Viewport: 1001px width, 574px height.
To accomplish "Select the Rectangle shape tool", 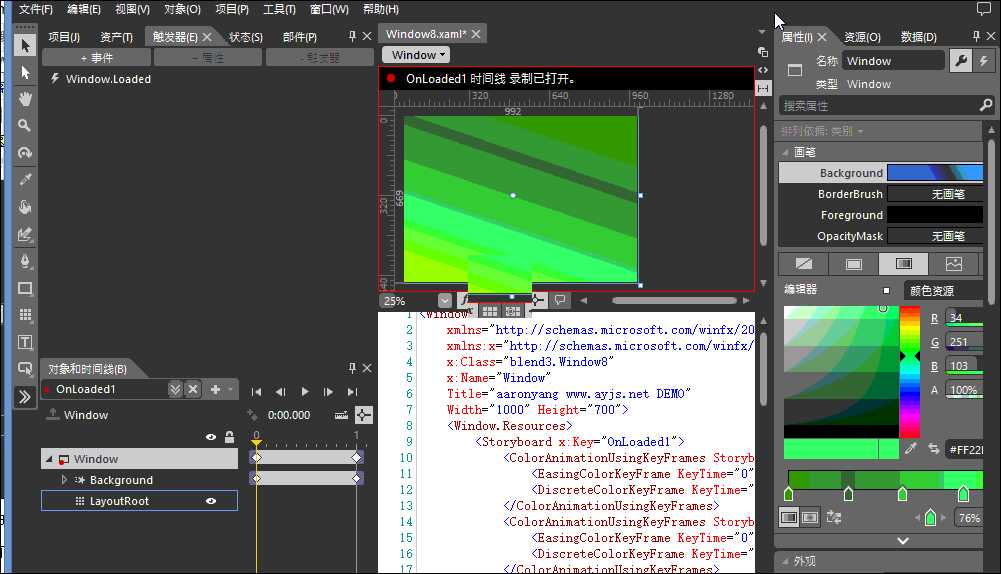I will point(25,288).
